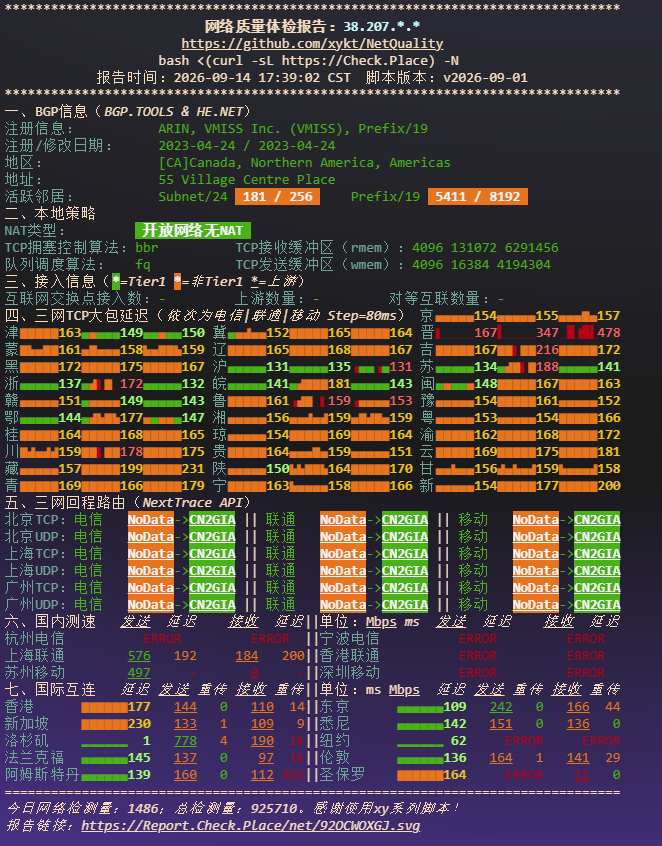Click the address 55 Village Centre Place
The height and width of the screenshot is (846, 662).
(x=247, y=180)
